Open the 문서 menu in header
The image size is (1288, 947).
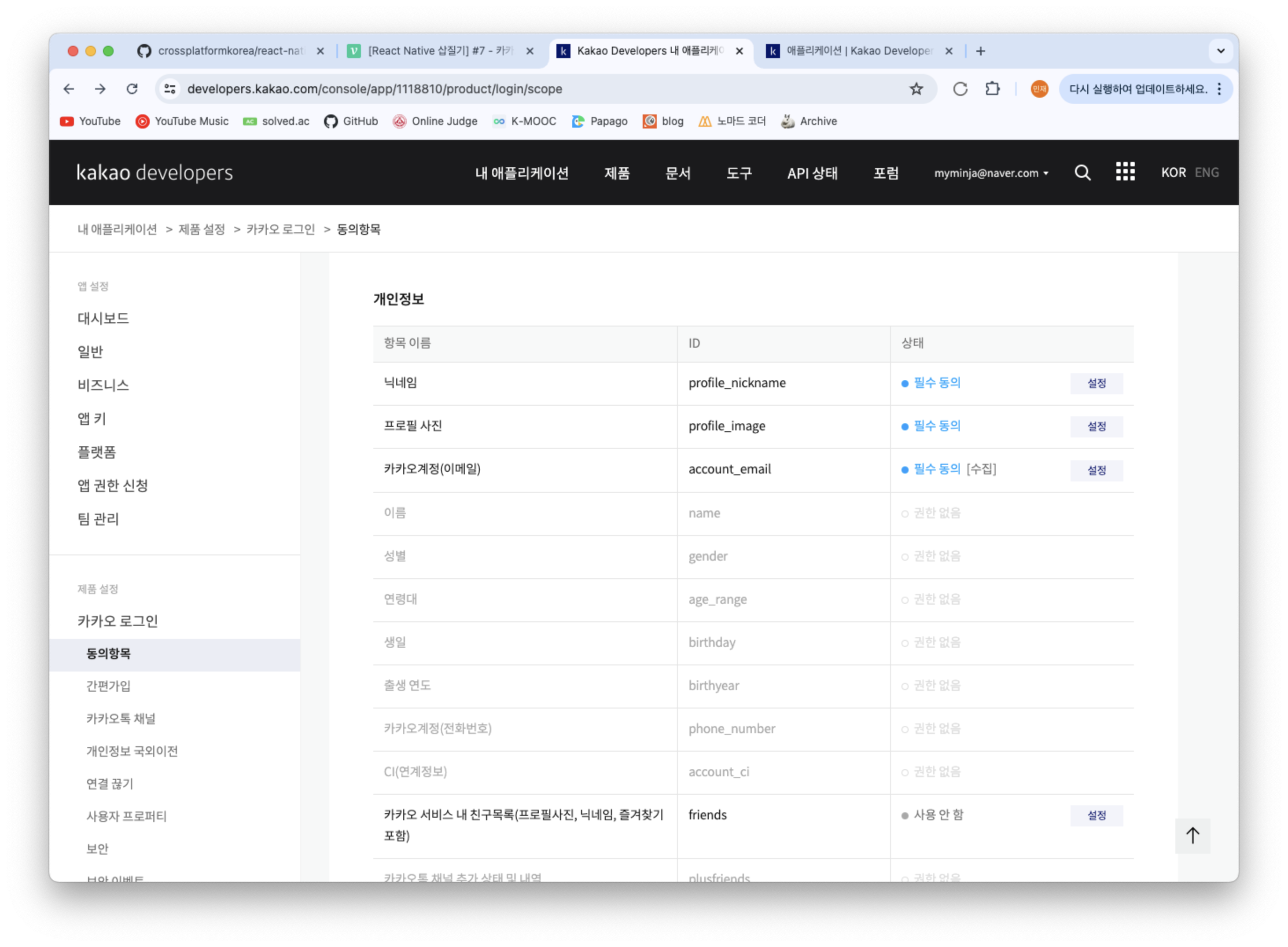tap(677, 173)
